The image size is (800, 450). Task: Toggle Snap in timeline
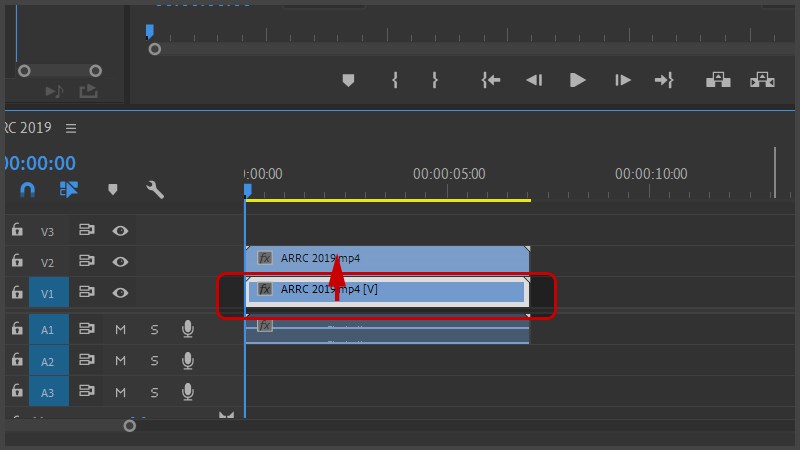coord(28,190)
